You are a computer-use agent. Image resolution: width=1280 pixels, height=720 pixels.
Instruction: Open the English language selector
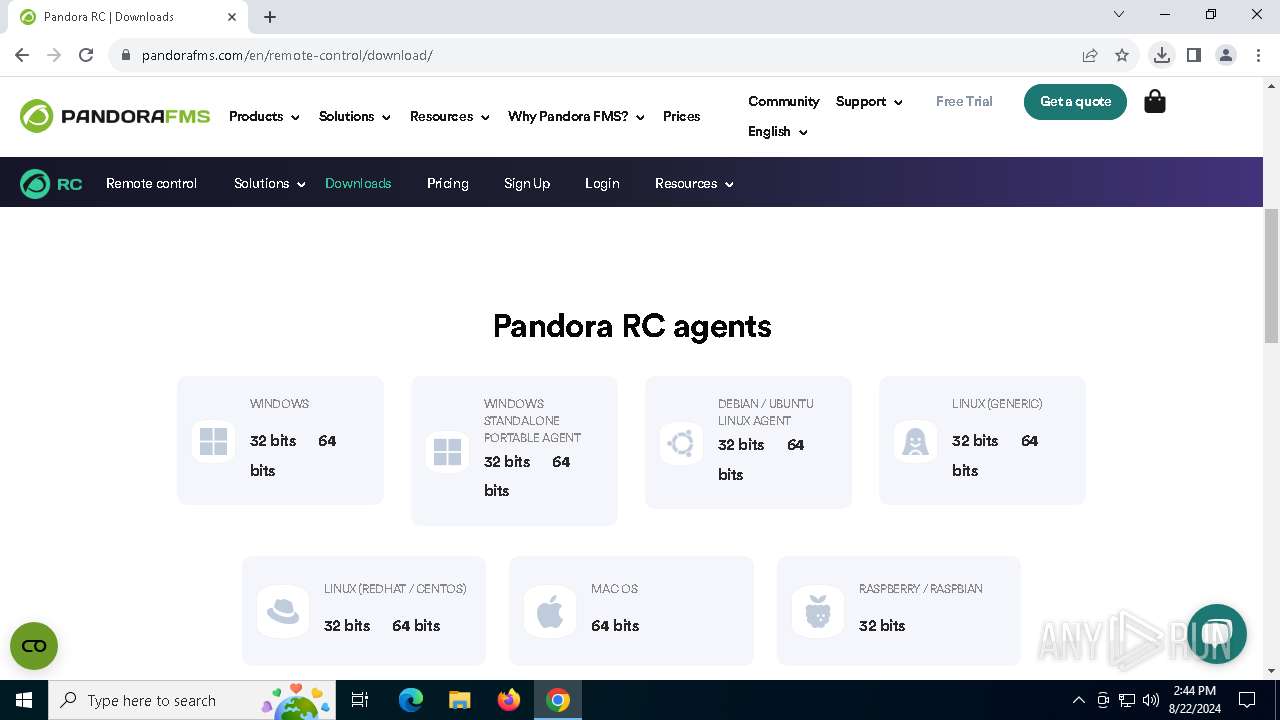point(777,132)
